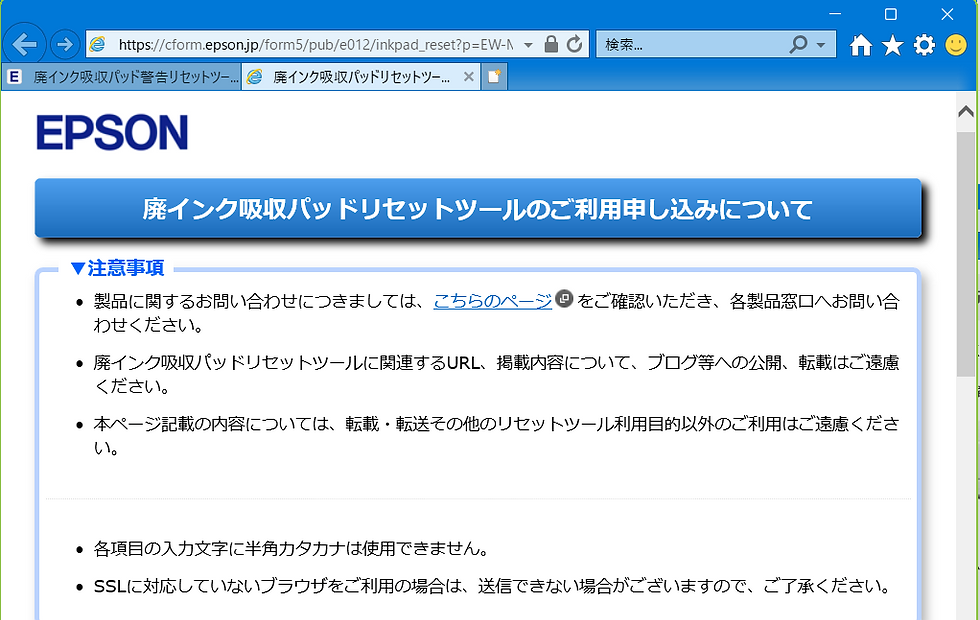Go forward with the Forward arrow button

(64, 44)
